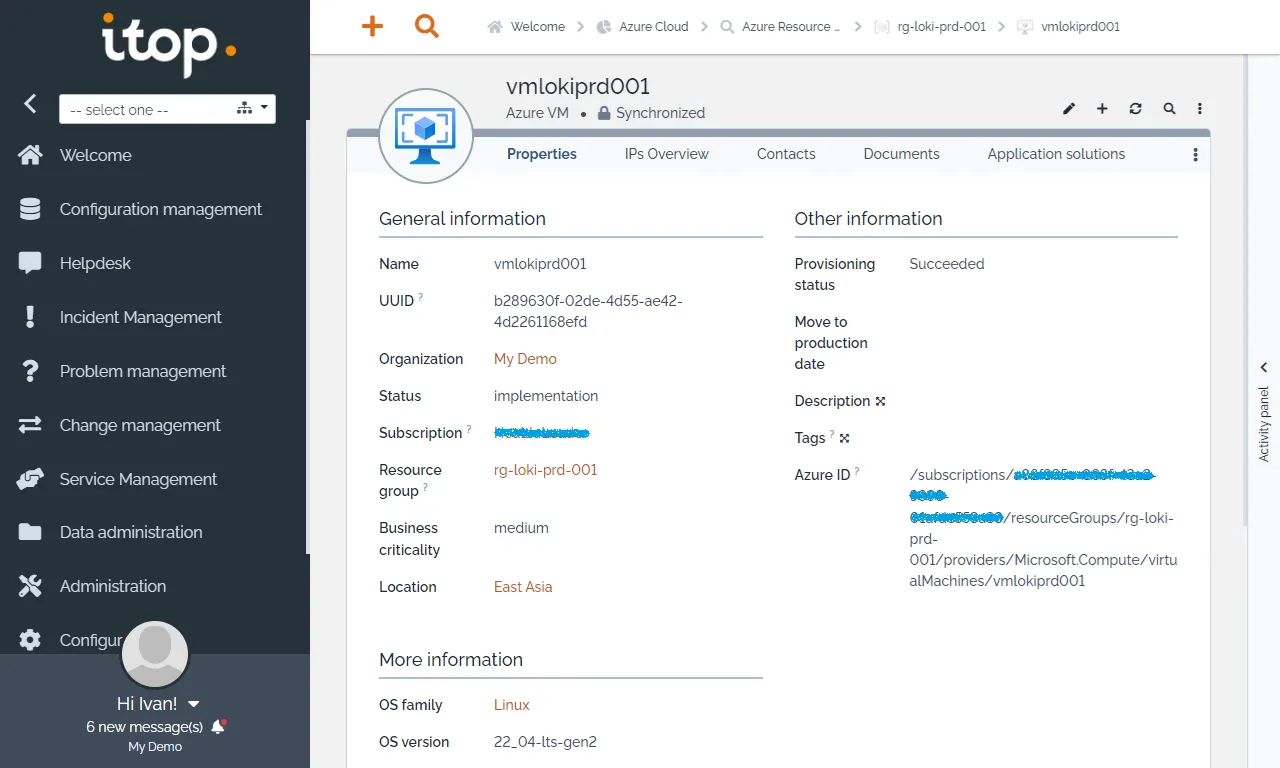This screenshot has width=1280, height=768.
Task: Open the Documents tab
Action: 901,154
